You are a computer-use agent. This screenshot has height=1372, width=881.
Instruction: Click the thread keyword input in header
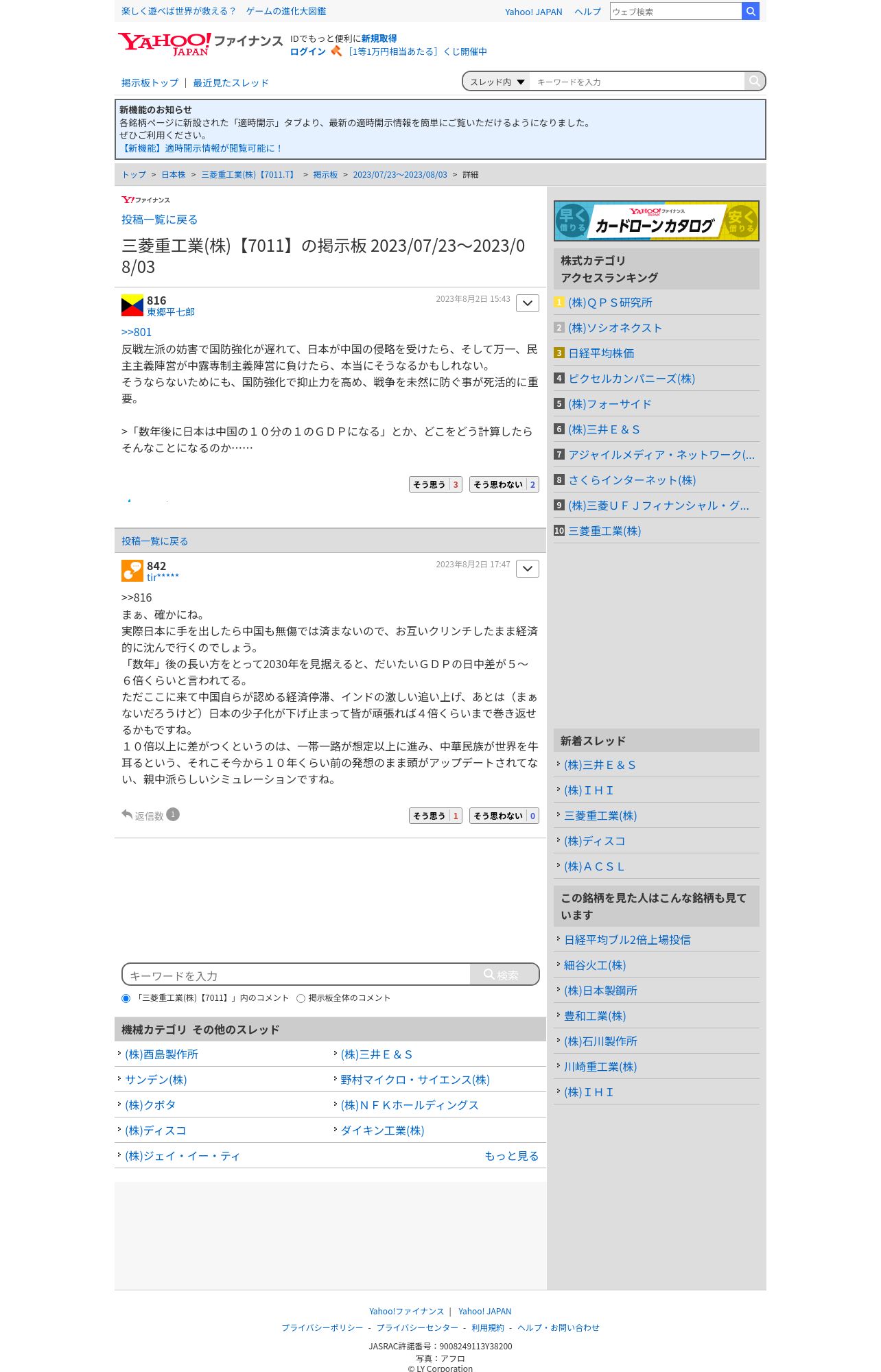coord(637,82)
